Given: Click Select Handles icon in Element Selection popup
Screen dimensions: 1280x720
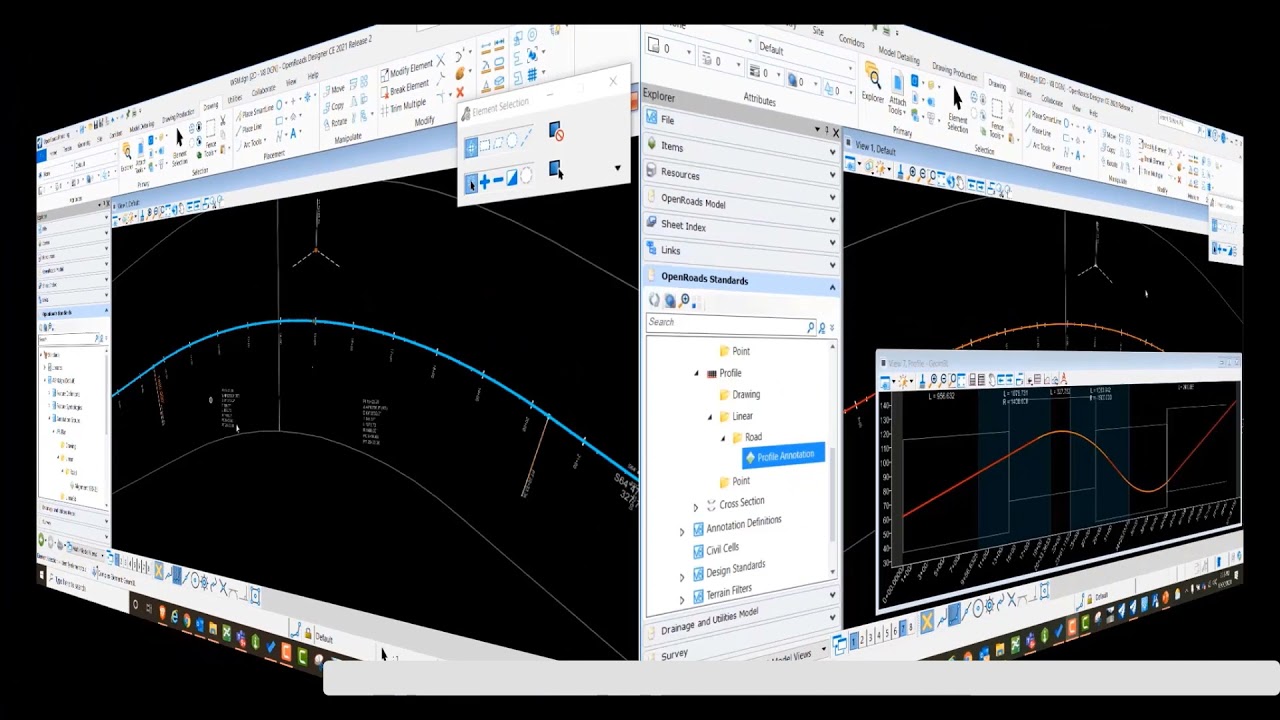Looking at the screenshot, I should pos(556,170).
